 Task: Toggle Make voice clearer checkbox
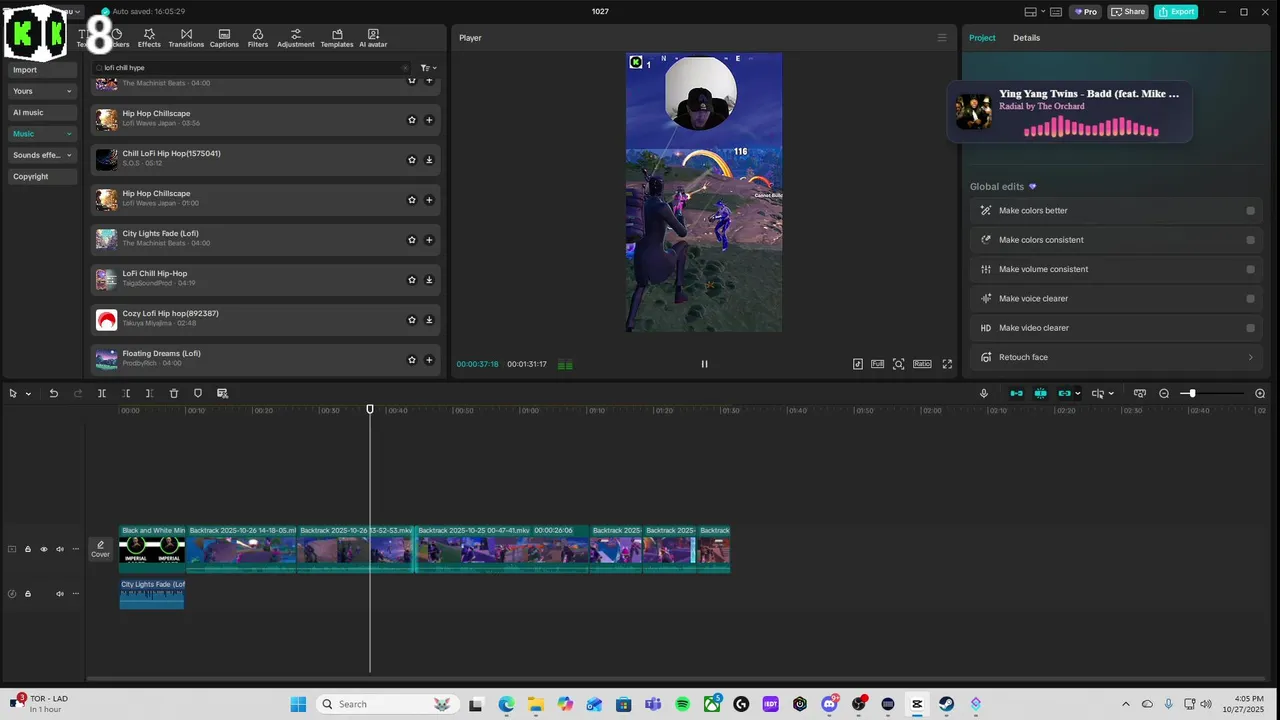click(1250, 299)
